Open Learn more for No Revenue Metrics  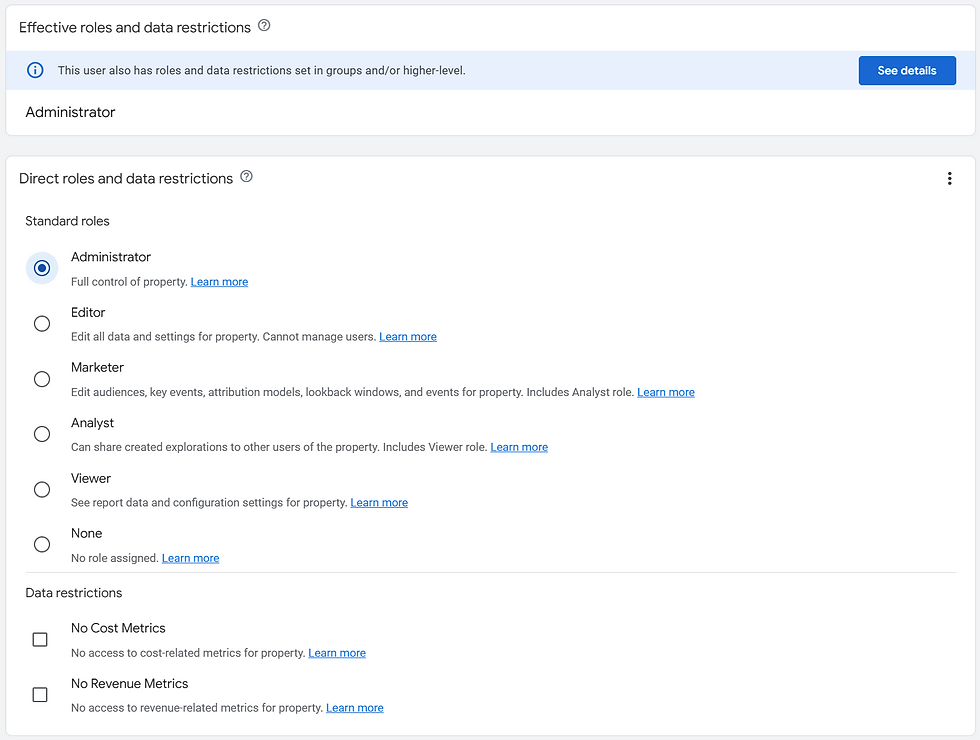point(355,708)
